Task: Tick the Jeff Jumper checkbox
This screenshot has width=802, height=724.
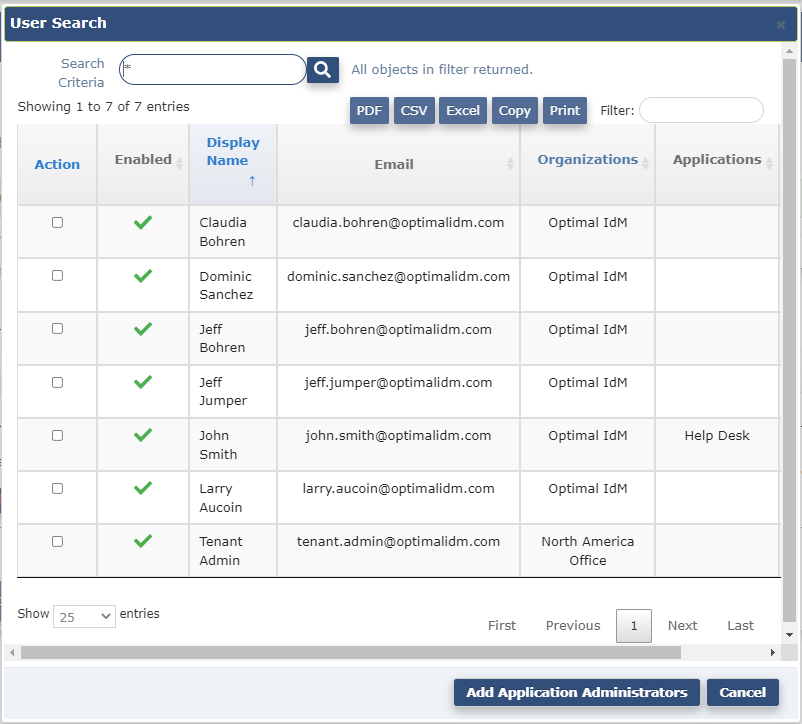Action: (57, 382)
